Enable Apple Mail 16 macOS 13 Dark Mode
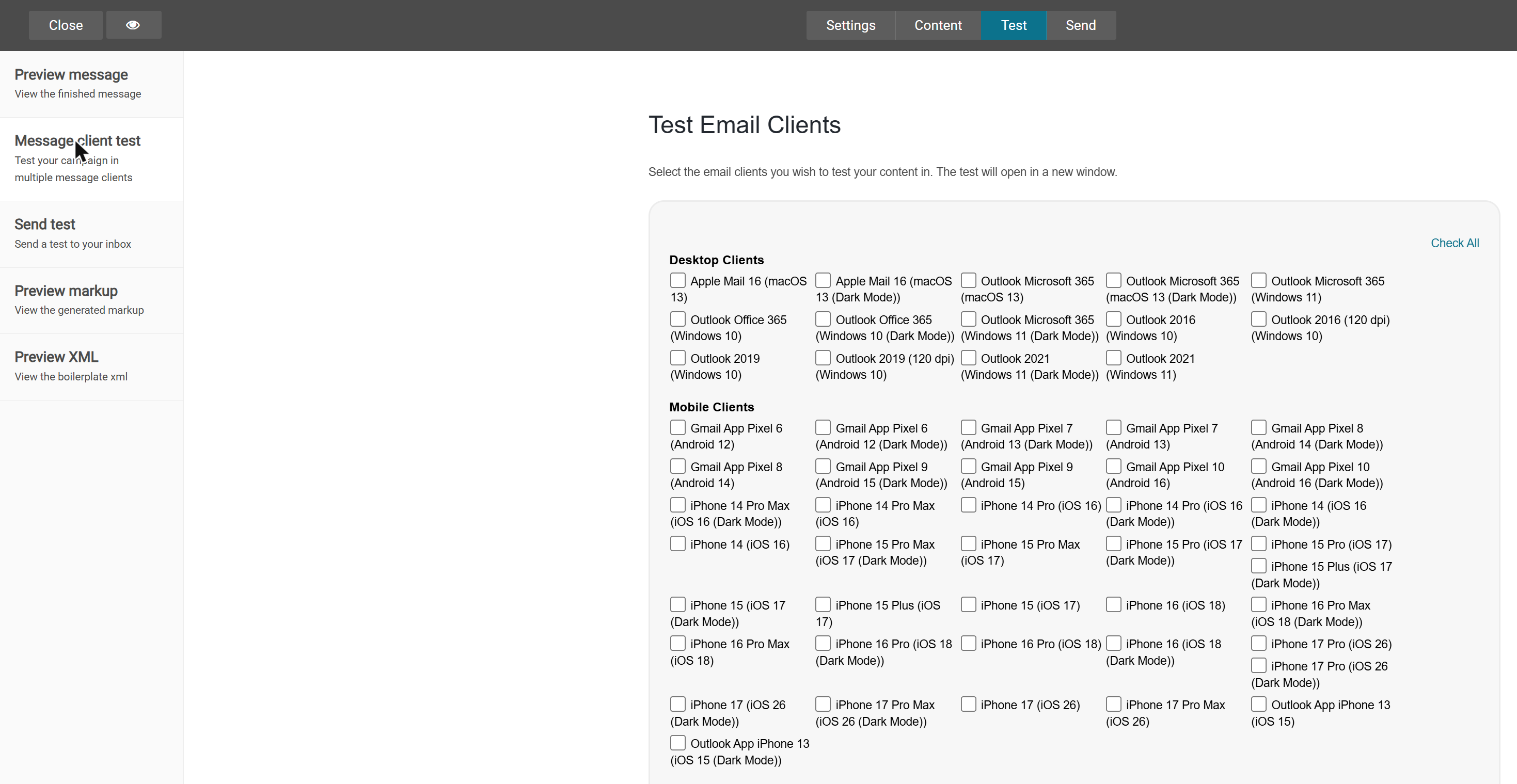Image resolution: width=1517 pixels, height=784 pixels. pyautogui.click(x=823, y=281)
